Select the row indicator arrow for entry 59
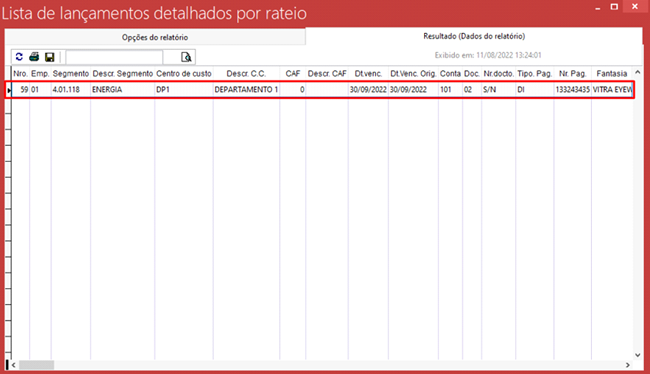This screenshot has height=374, width=650. point(9,90)
